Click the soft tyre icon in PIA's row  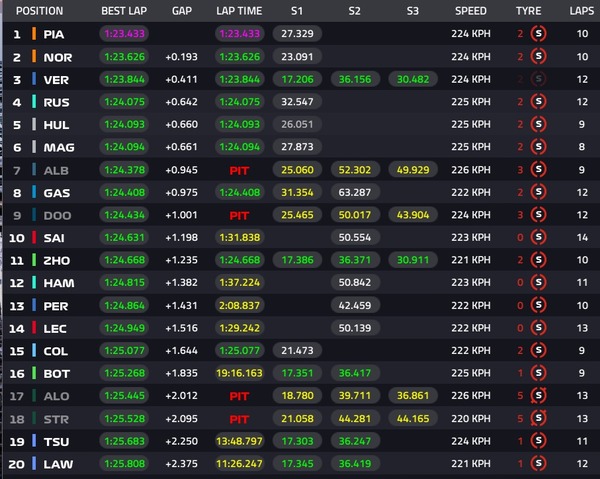[538, 33]
